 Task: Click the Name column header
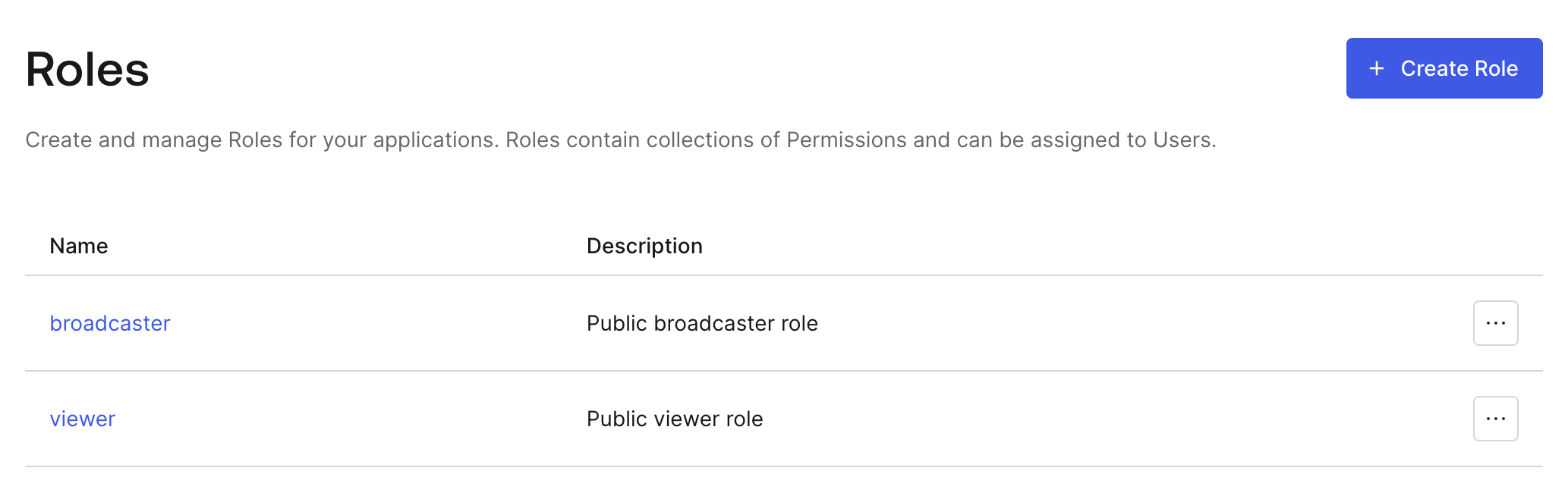[x=79, y=246]
